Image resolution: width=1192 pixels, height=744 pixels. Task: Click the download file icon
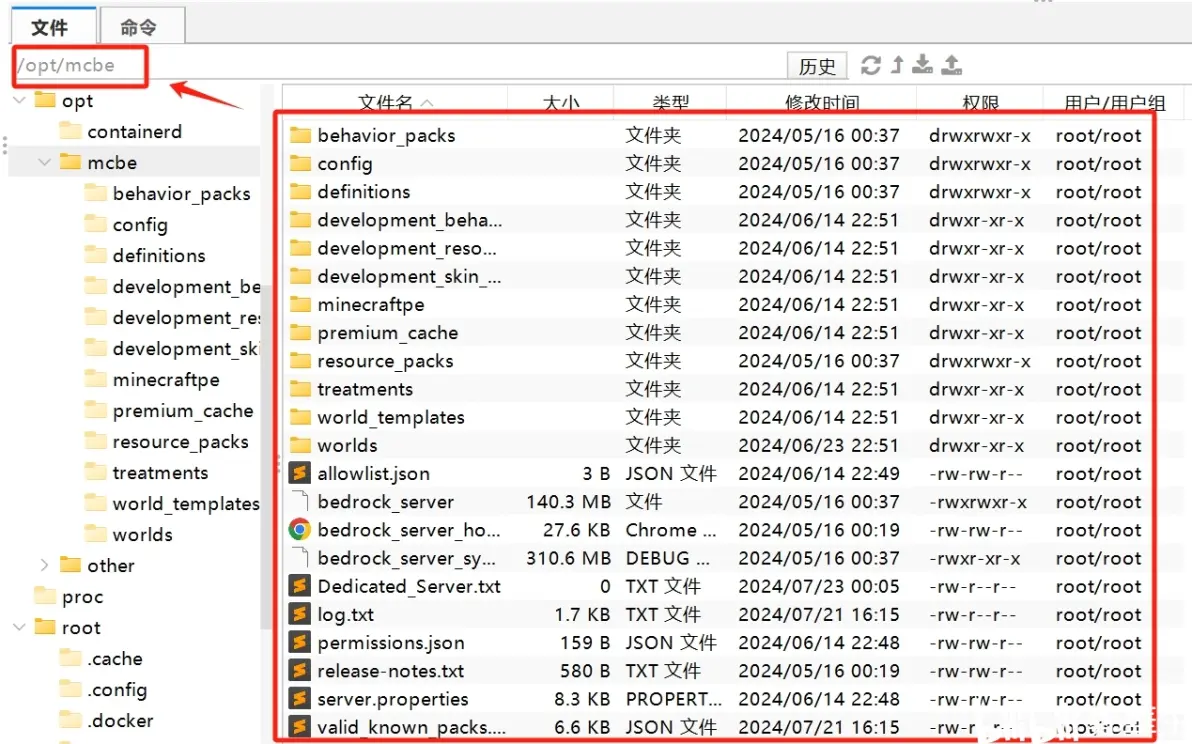(922, 65)
